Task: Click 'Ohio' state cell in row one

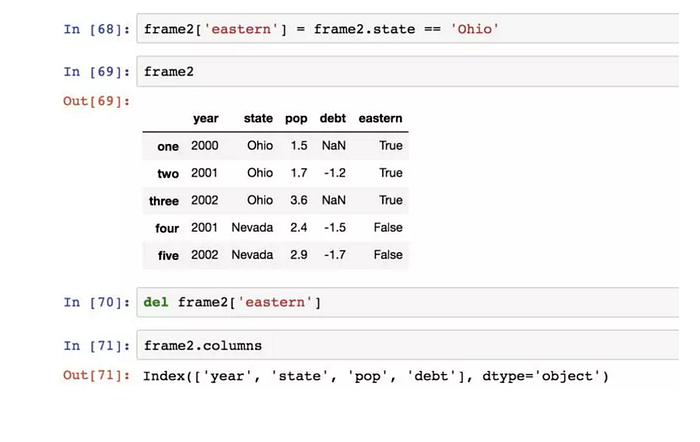Action: tap(260, 146)
